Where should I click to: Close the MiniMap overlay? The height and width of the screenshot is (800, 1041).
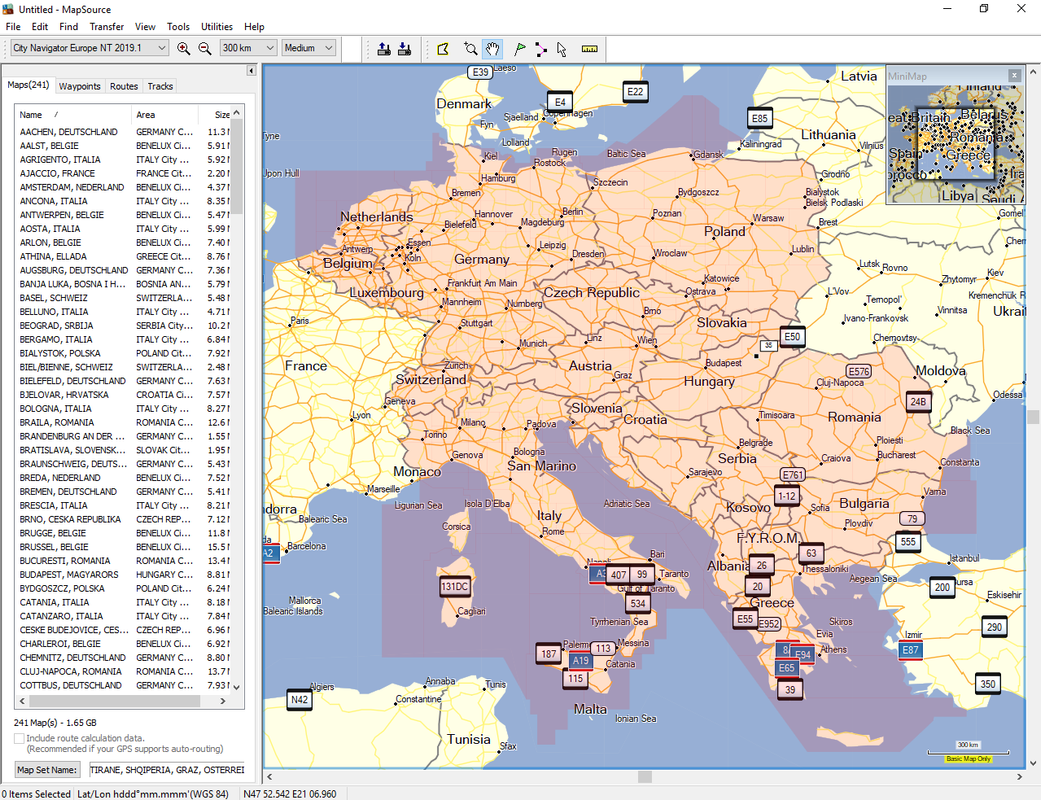coord(1014,76)
